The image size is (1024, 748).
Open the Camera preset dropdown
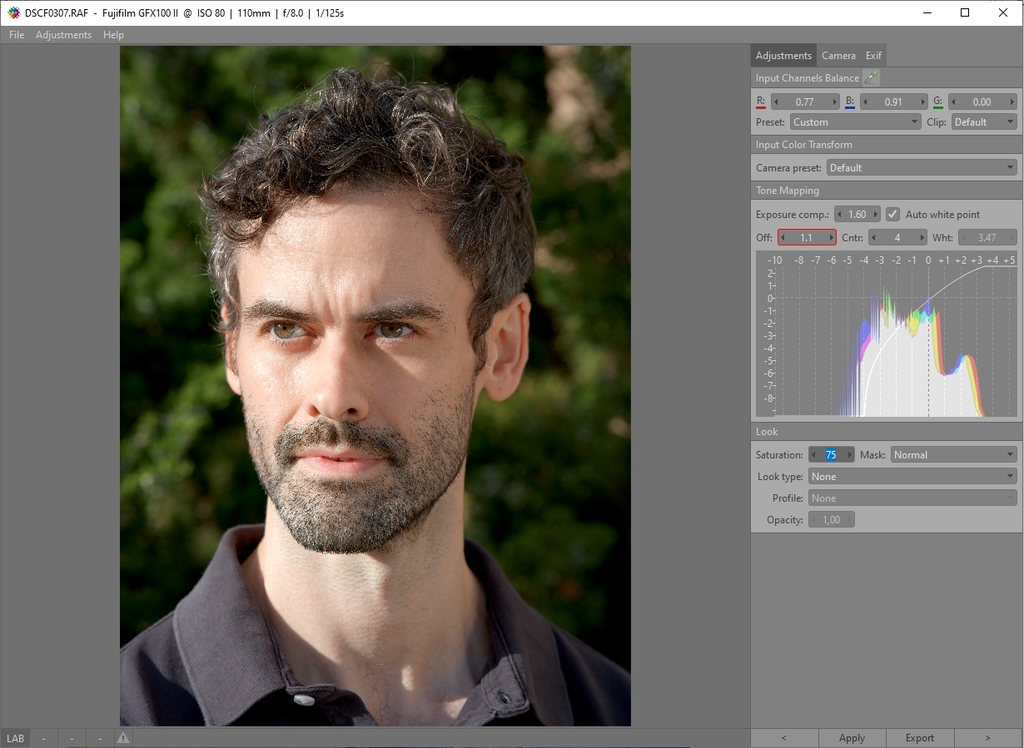point(921,168)
